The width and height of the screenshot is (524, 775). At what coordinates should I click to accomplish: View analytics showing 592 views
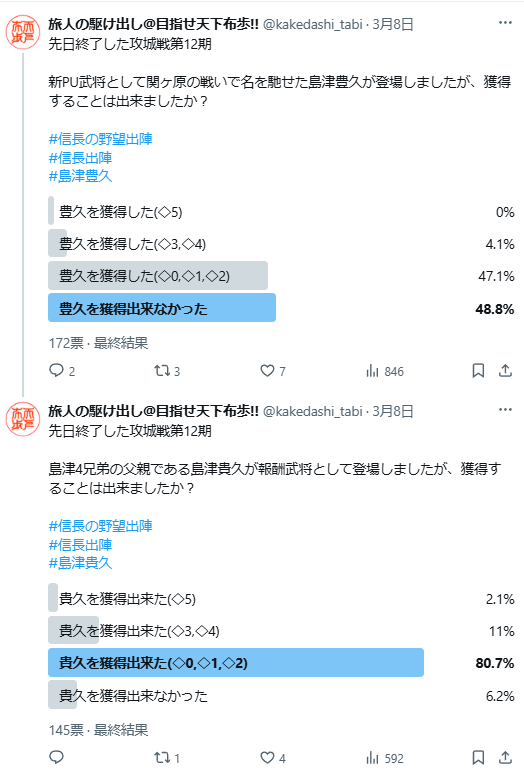click(385, 758)
